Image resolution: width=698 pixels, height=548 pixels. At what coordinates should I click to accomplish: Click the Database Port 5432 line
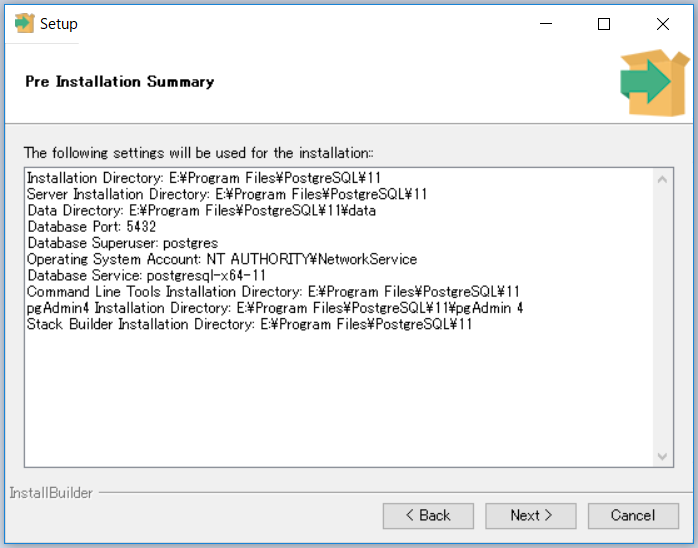point(92,227)
